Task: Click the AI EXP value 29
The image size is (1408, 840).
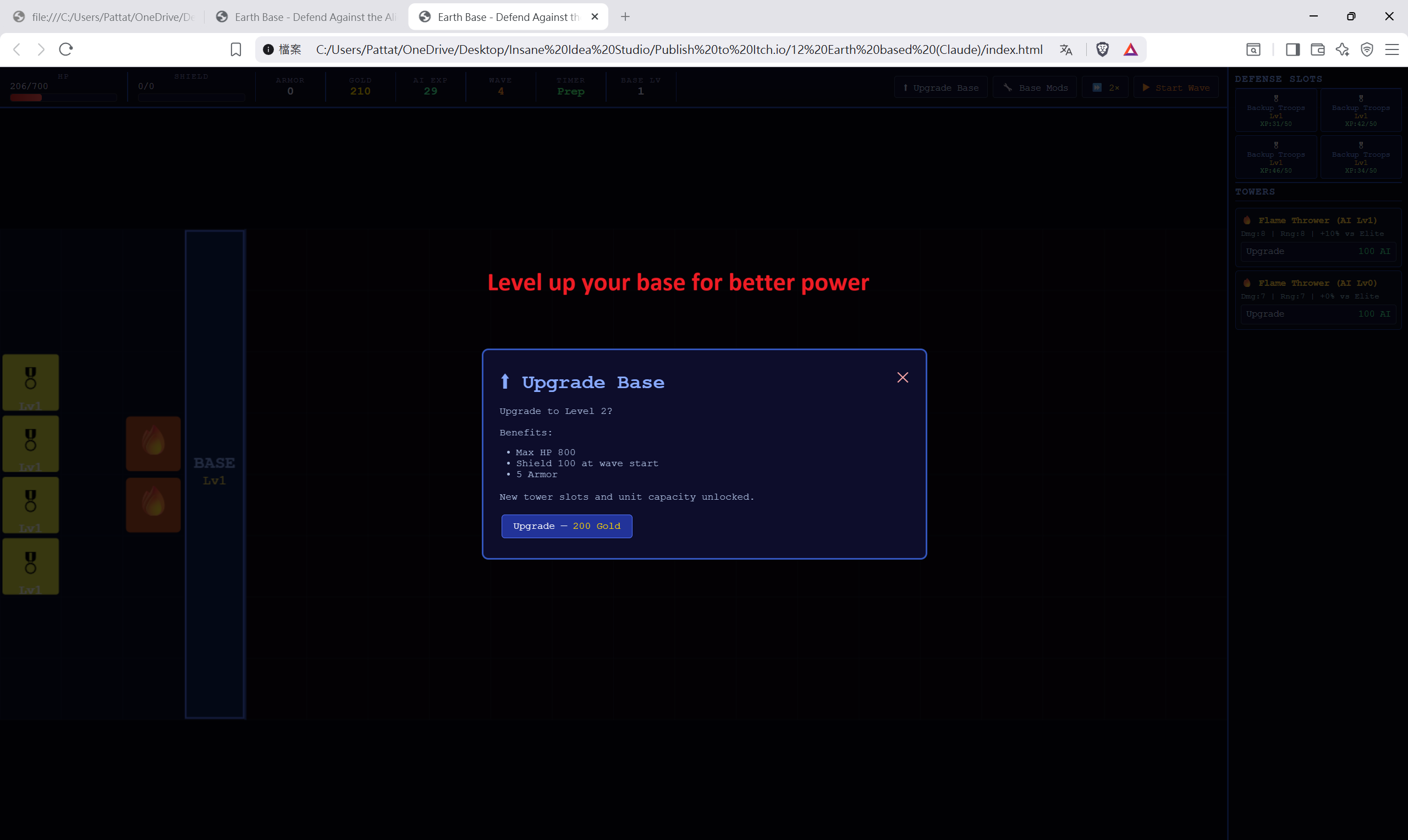Action: (x=430, y=91)
